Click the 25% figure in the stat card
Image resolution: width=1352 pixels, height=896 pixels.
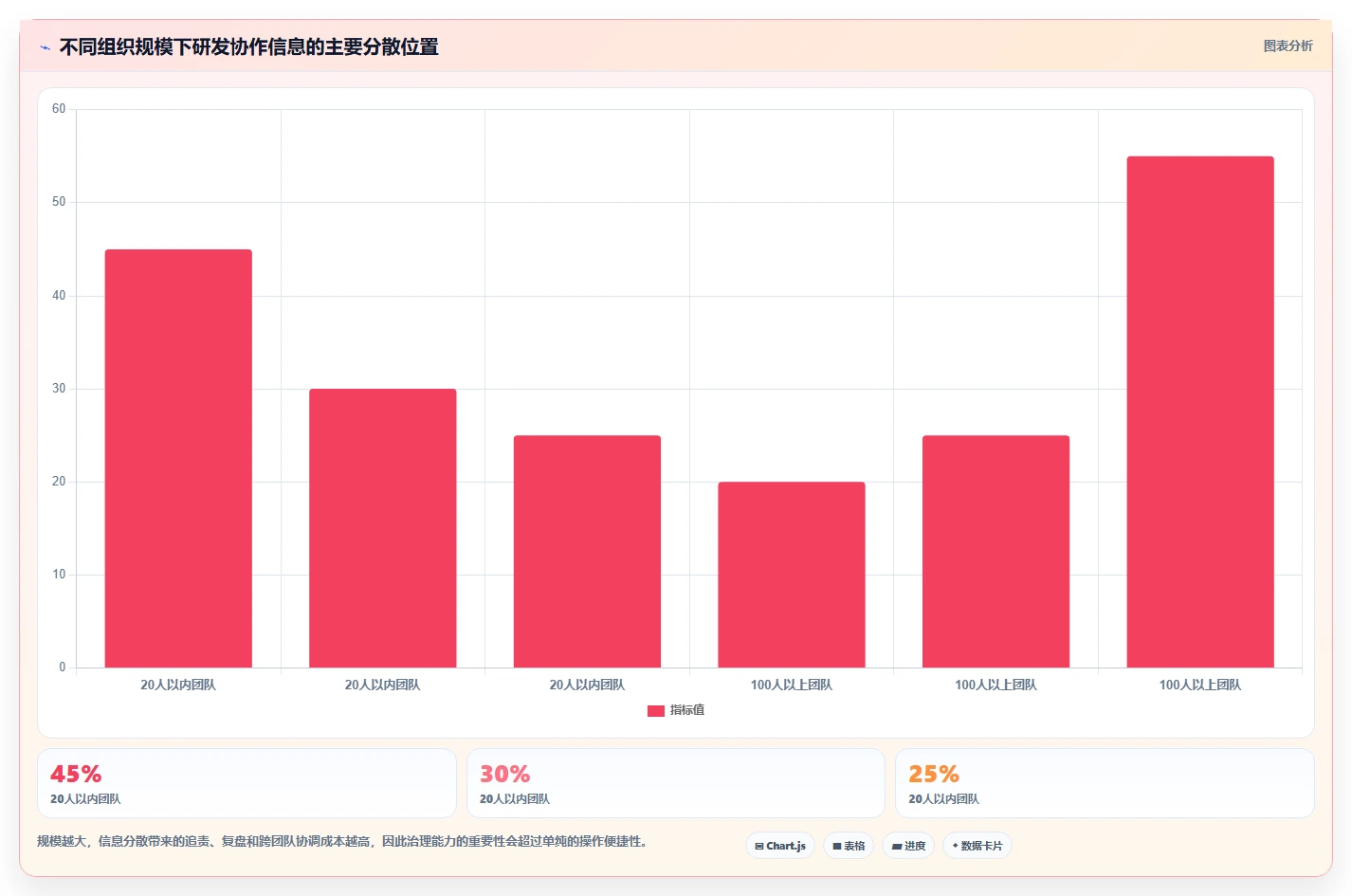pos(934,774)
